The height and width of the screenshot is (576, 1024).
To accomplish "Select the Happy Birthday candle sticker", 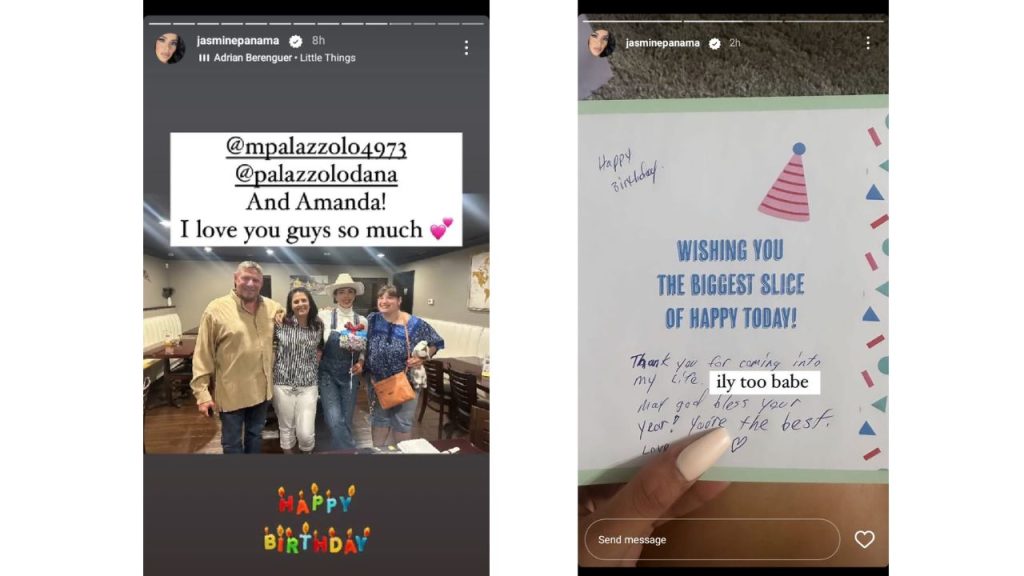I will pos(317,519).
